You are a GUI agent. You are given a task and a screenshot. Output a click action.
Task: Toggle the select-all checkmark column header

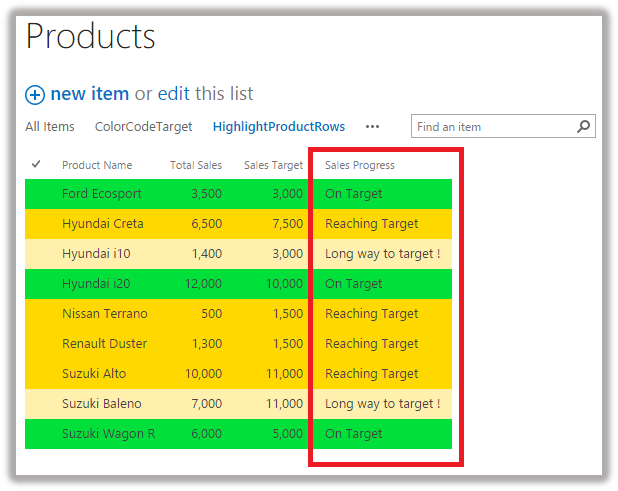(x=36, y=164)
